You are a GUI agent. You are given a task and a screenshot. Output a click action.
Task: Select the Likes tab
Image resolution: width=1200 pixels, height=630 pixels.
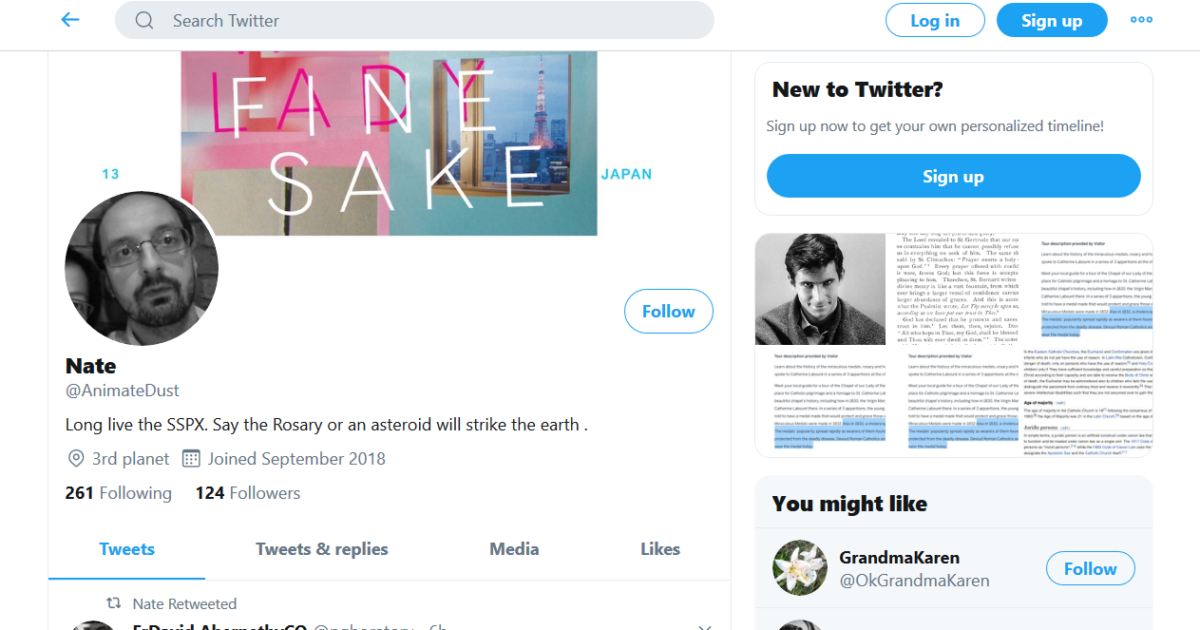(x=660, y=549)
